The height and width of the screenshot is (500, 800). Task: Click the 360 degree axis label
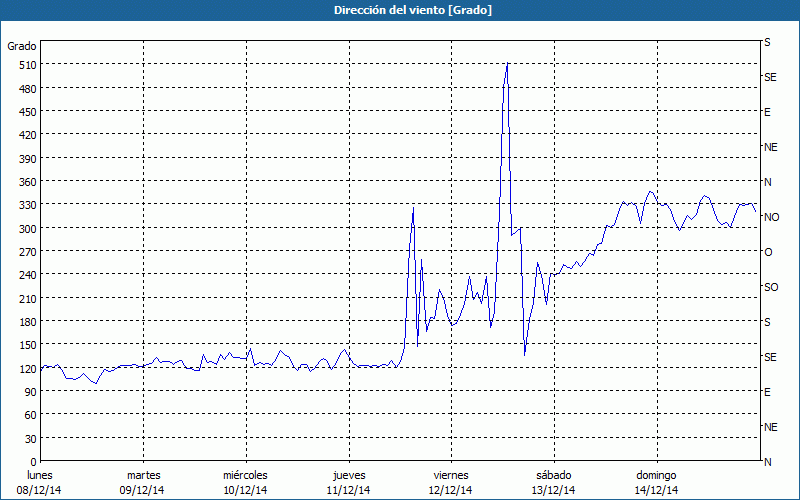(x=26, y=182)
